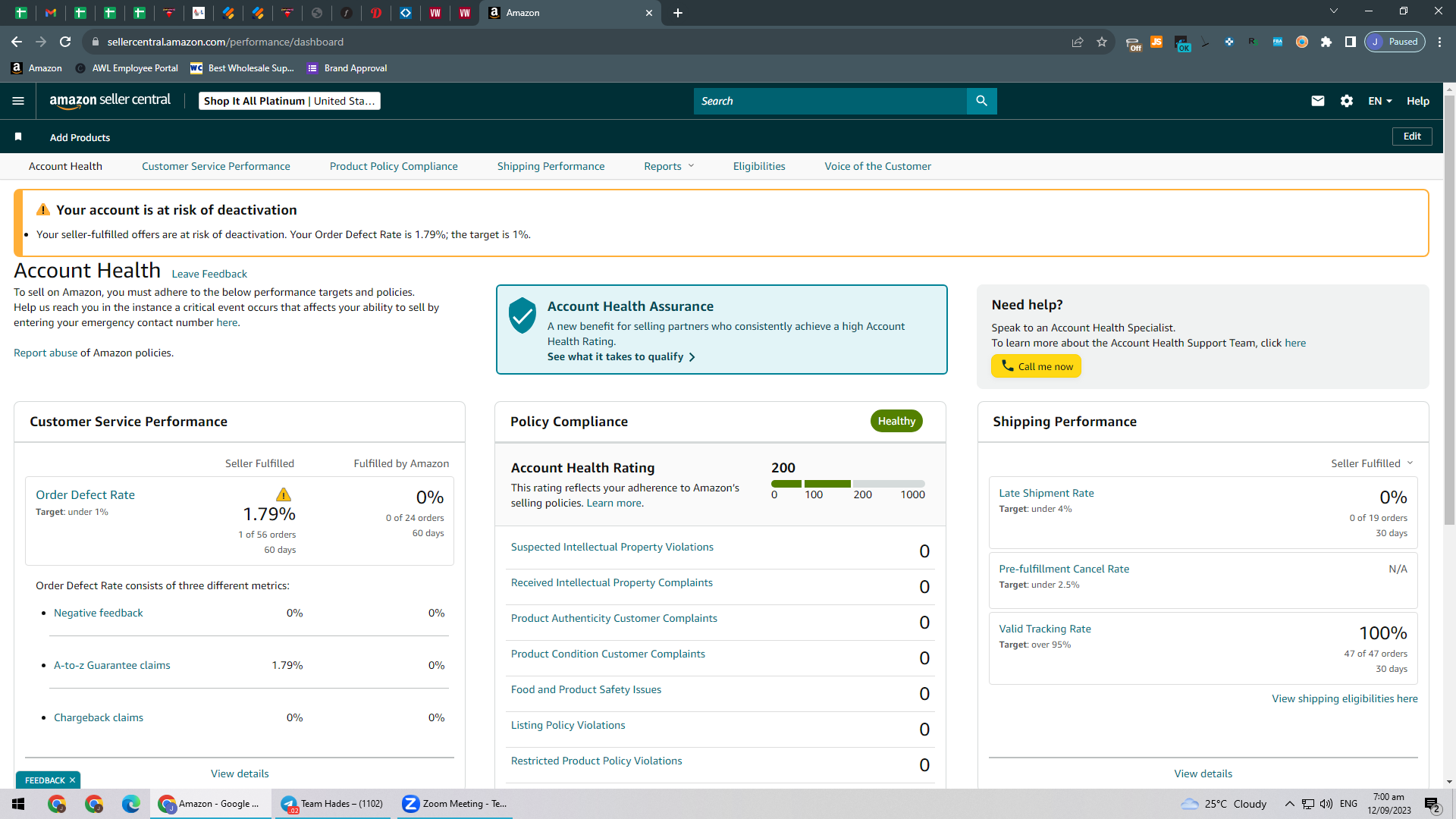
Task: Reload the page with the browser refresh icon
Action: click(x=65, y=42)
